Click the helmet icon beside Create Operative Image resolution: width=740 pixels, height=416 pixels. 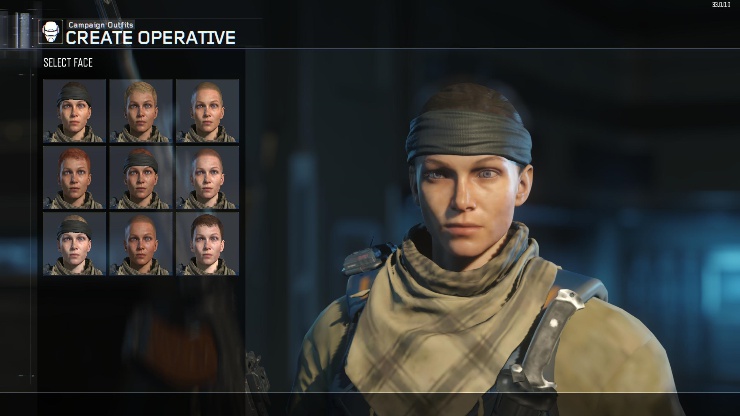(x=50, y=33)
